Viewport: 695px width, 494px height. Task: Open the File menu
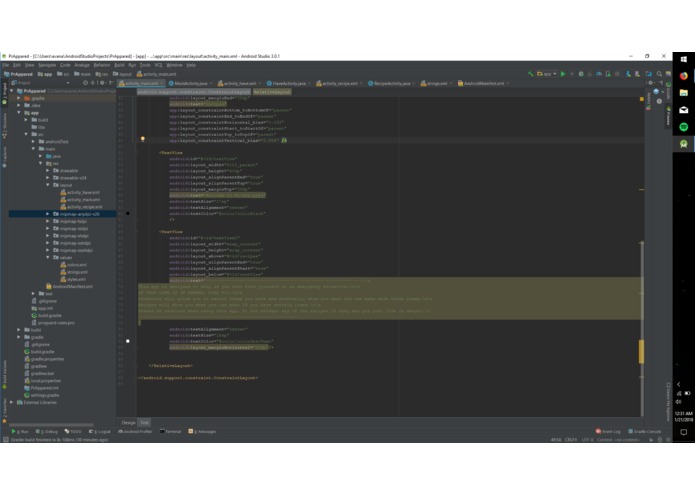tap(5, 65)
